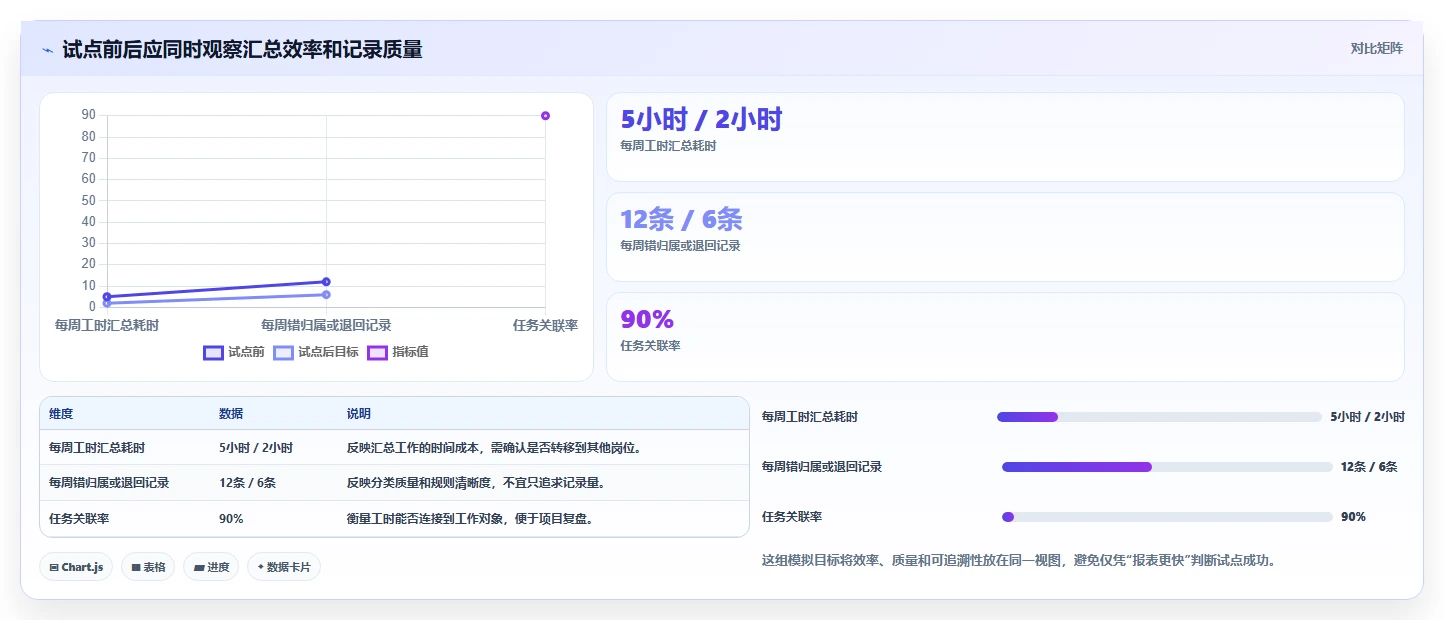Screen dimensions: 1444x620
Task: Select the 每周工时汇总耗时 table row cell
Action: point(97,448)
